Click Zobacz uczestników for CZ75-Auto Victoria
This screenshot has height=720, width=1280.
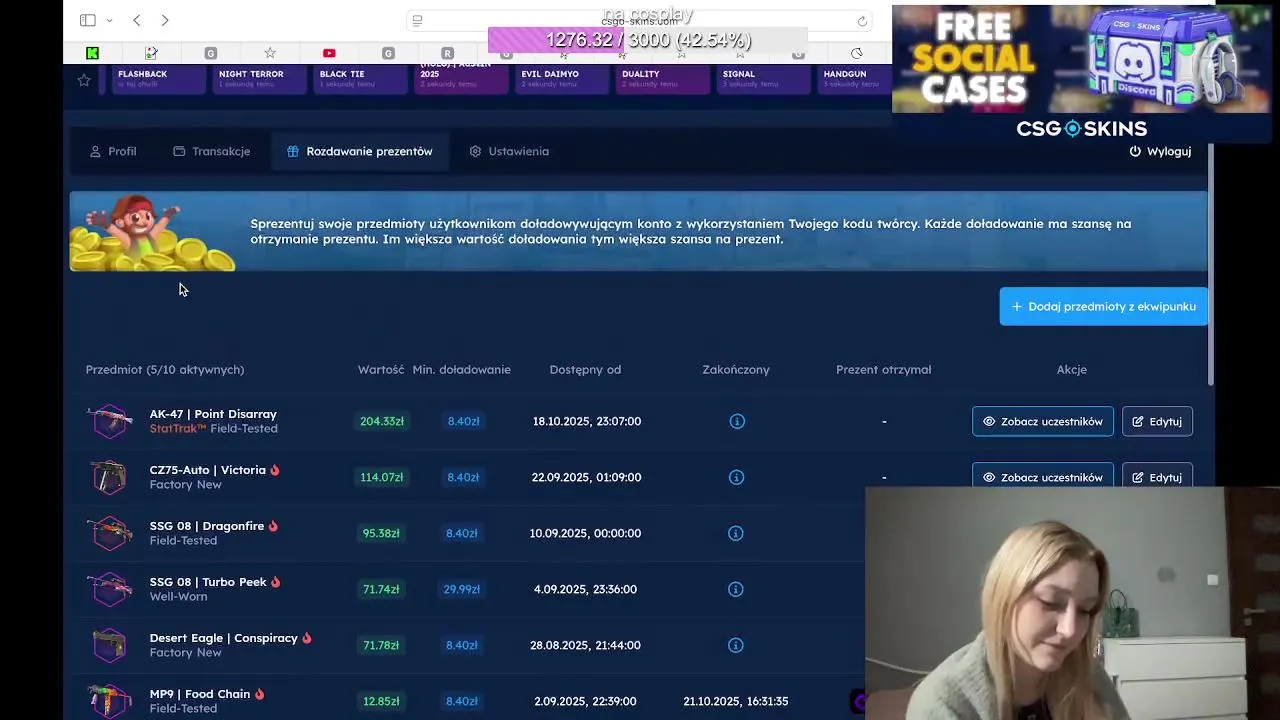click(x=1043, y=475)
